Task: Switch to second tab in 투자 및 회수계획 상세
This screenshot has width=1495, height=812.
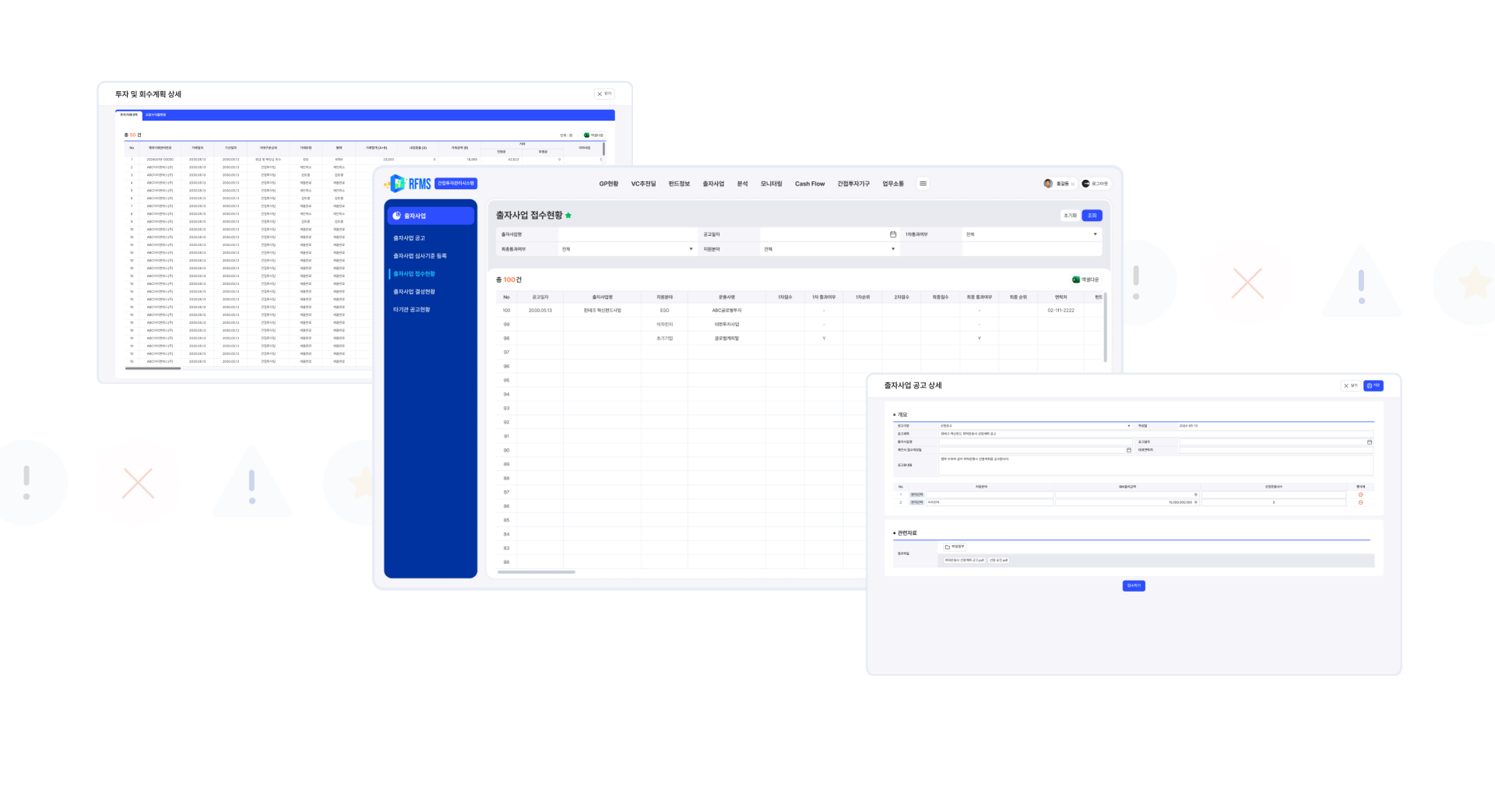Action: 156,115
